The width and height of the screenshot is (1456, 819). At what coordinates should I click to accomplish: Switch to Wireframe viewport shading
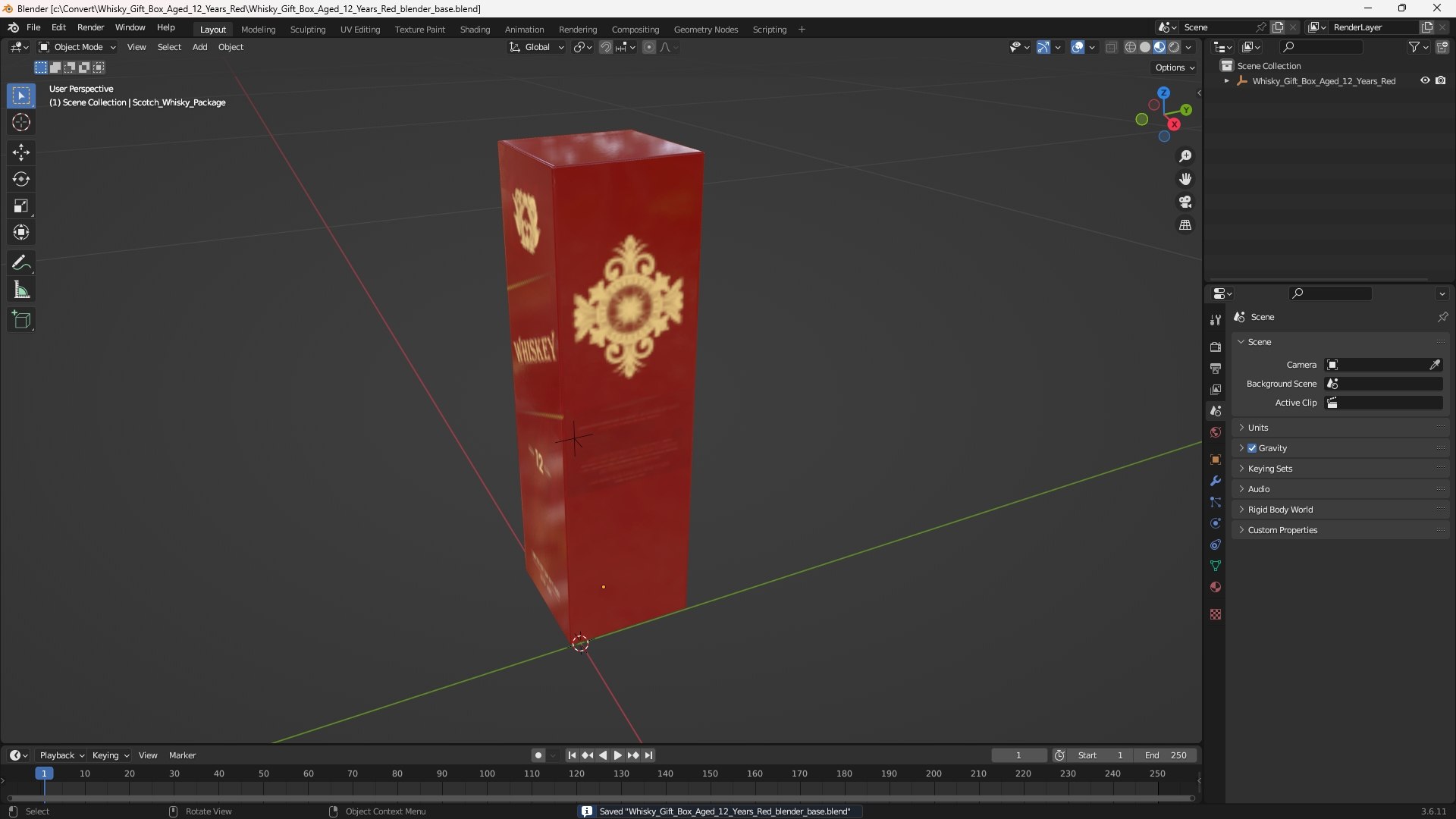coord(1131,47)
